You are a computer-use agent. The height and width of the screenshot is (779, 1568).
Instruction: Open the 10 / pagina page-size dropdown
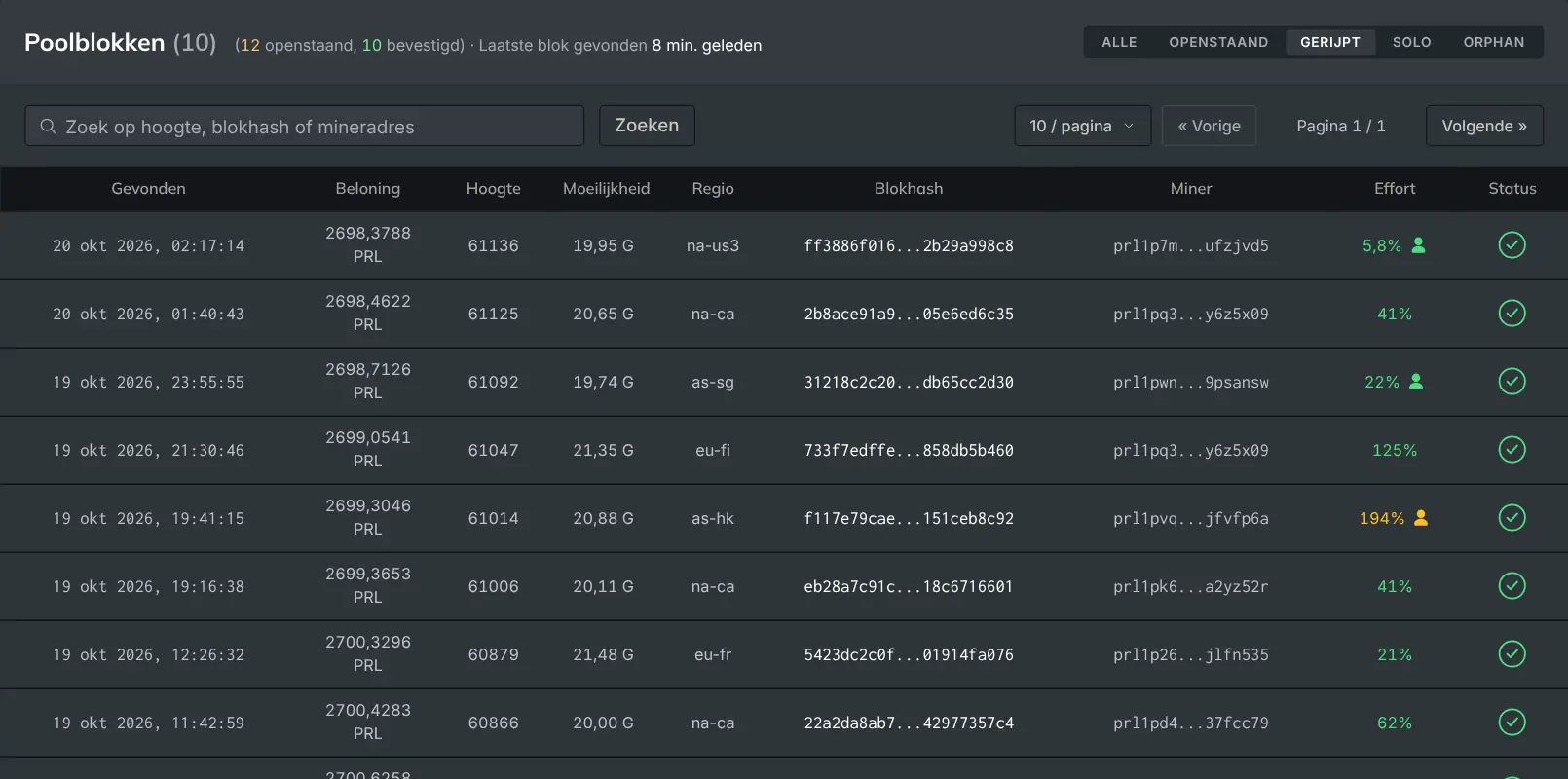point(1083,126)
